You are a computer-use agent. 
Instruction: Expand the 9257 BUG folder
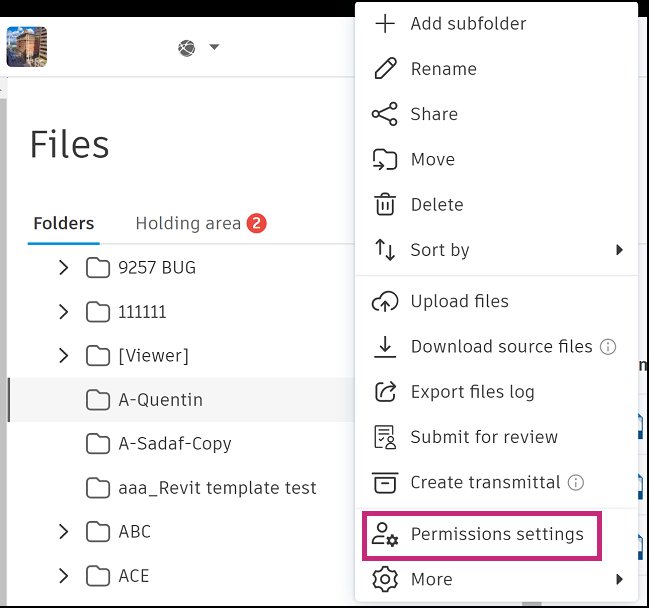tap(64, 268)
